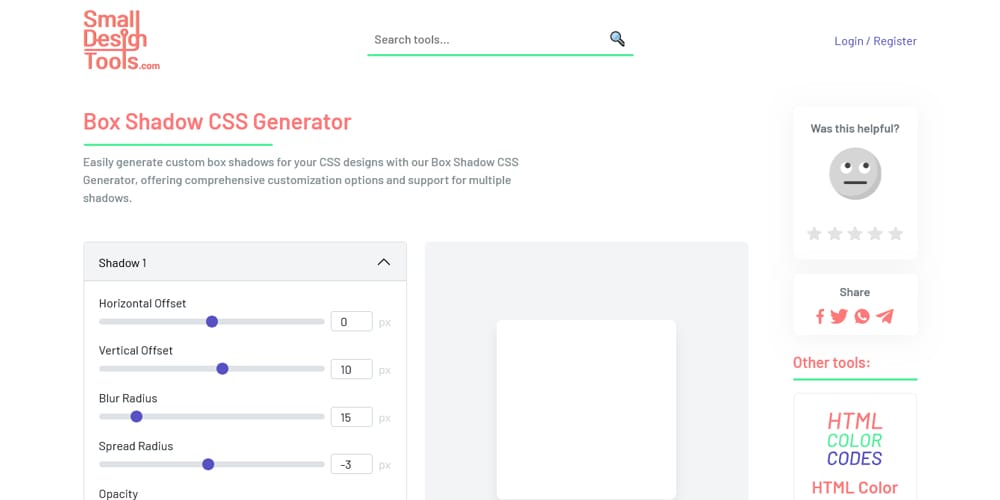Click the Was this helpful? text
Screen dimensions: 1000x500
[x=855, y=128]
